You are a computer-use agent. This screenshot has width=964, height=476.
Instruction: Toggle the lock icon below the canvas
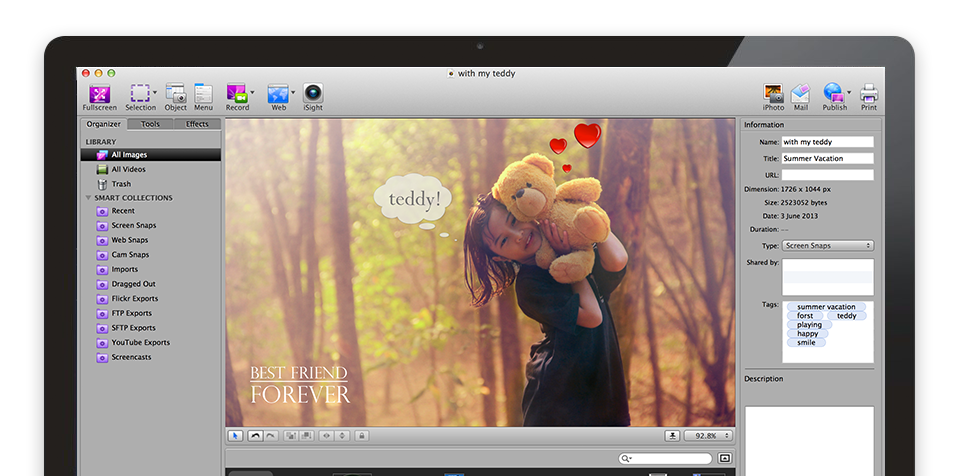[361, 436]
